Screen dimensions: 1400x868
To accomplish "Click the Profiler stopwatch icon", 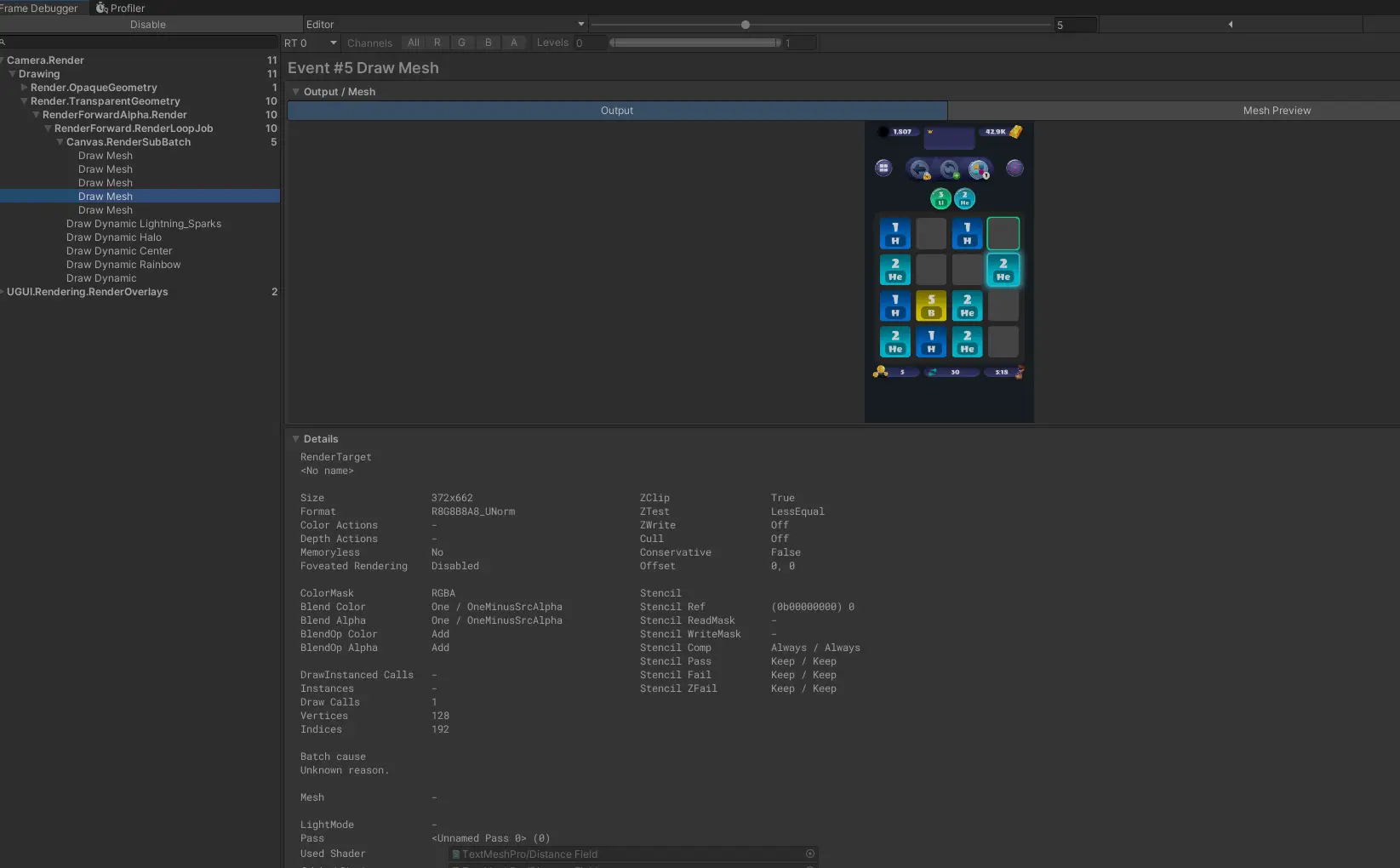I will click(101, 8).
